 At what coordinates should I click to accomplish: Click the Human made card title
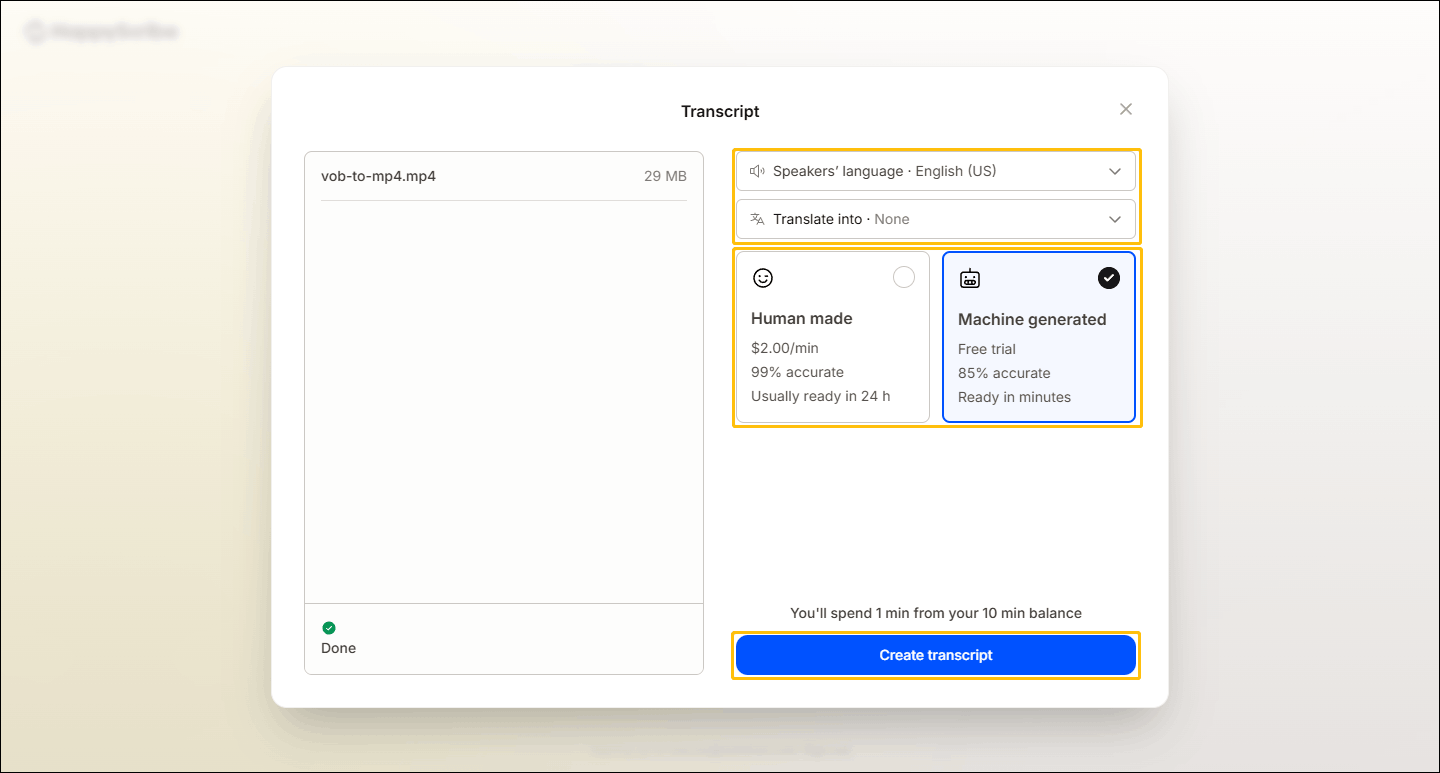(x=802, y=319)
